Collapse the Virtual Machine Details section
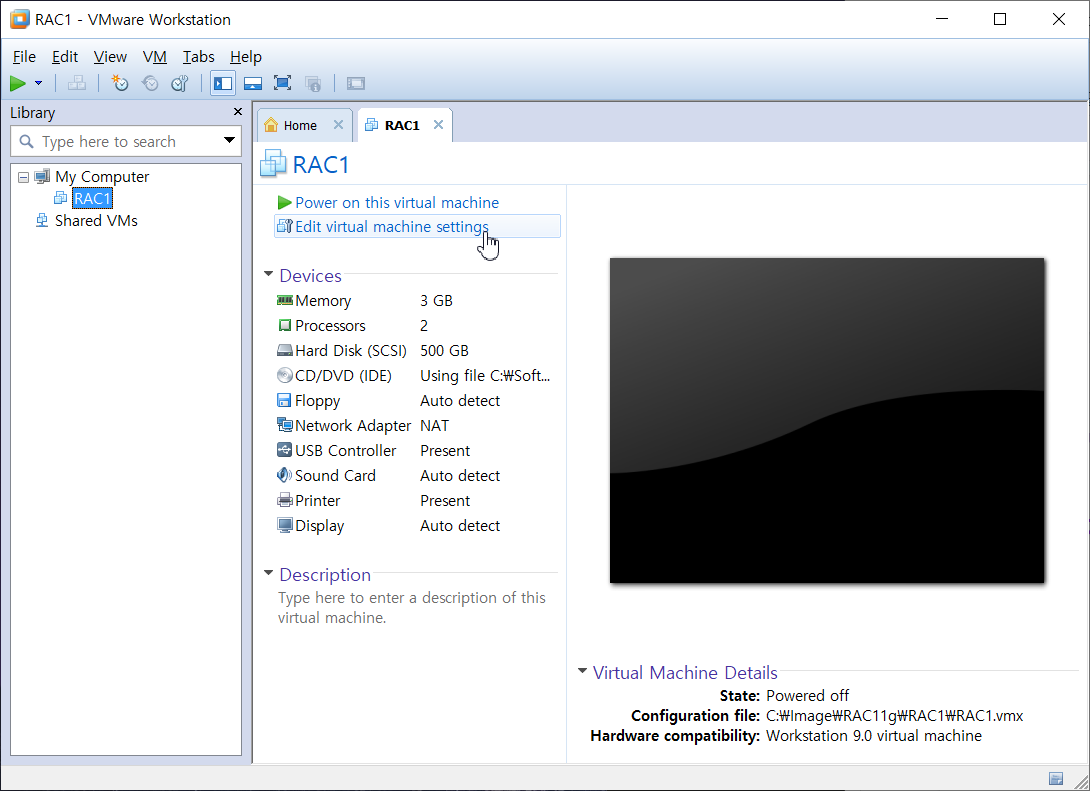This screenshot has height=791, width=1090. pyautogui.click(x=583, y=671)
